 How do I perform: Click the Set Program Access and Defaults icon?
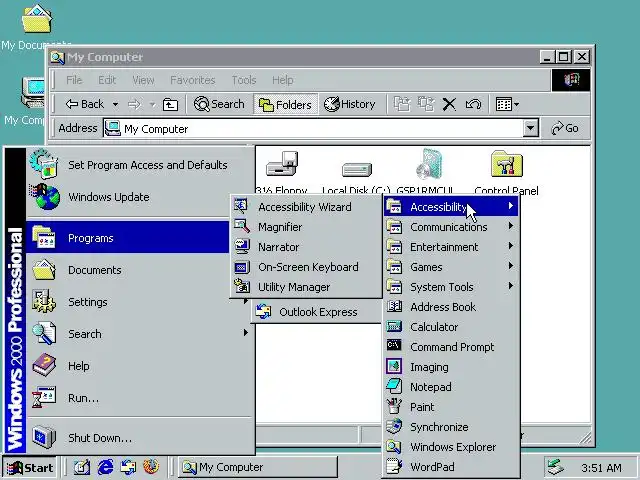click(44, 164)
